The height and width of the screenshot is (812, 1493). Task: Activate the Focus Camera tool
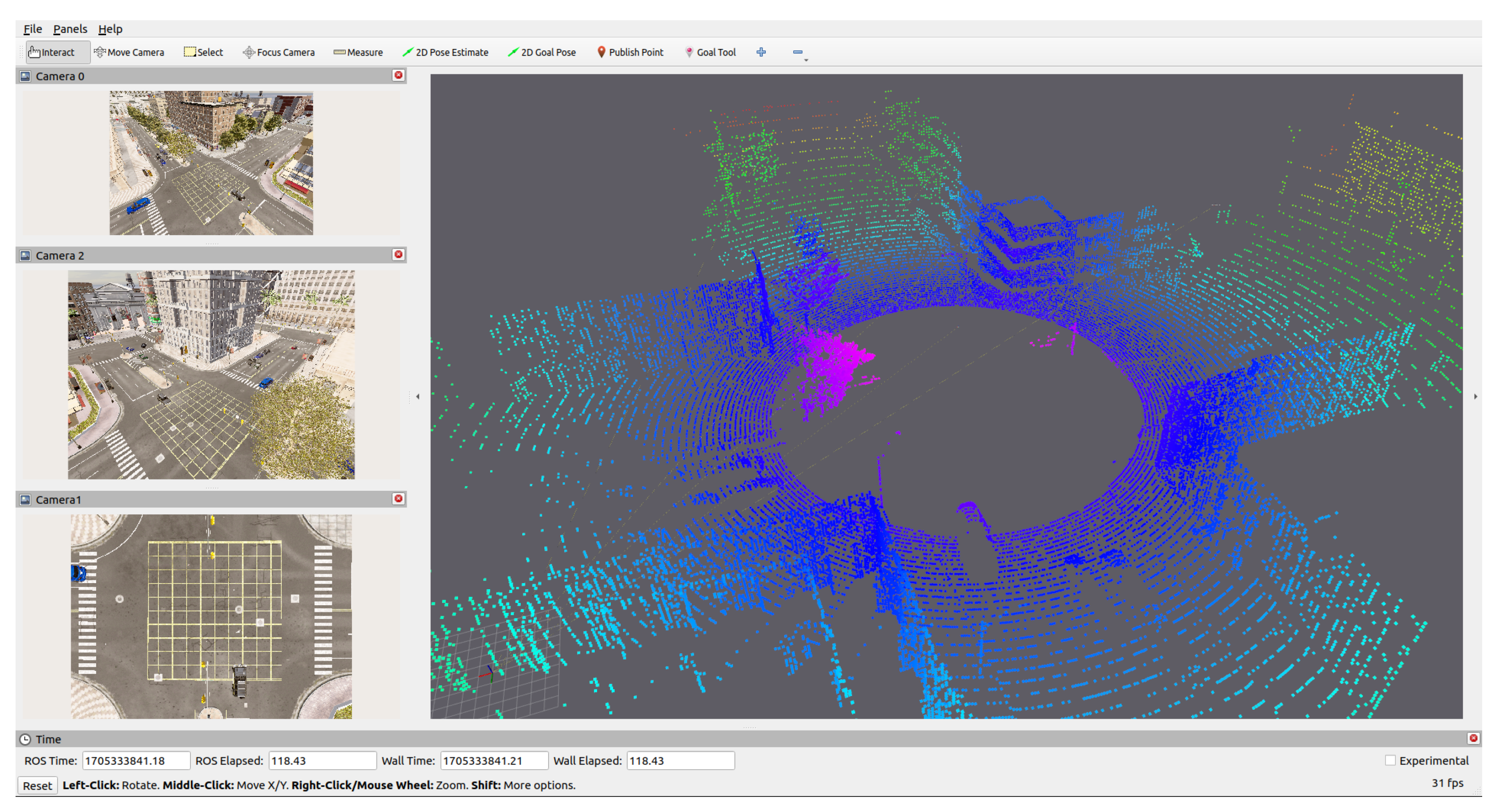[278, 52]
